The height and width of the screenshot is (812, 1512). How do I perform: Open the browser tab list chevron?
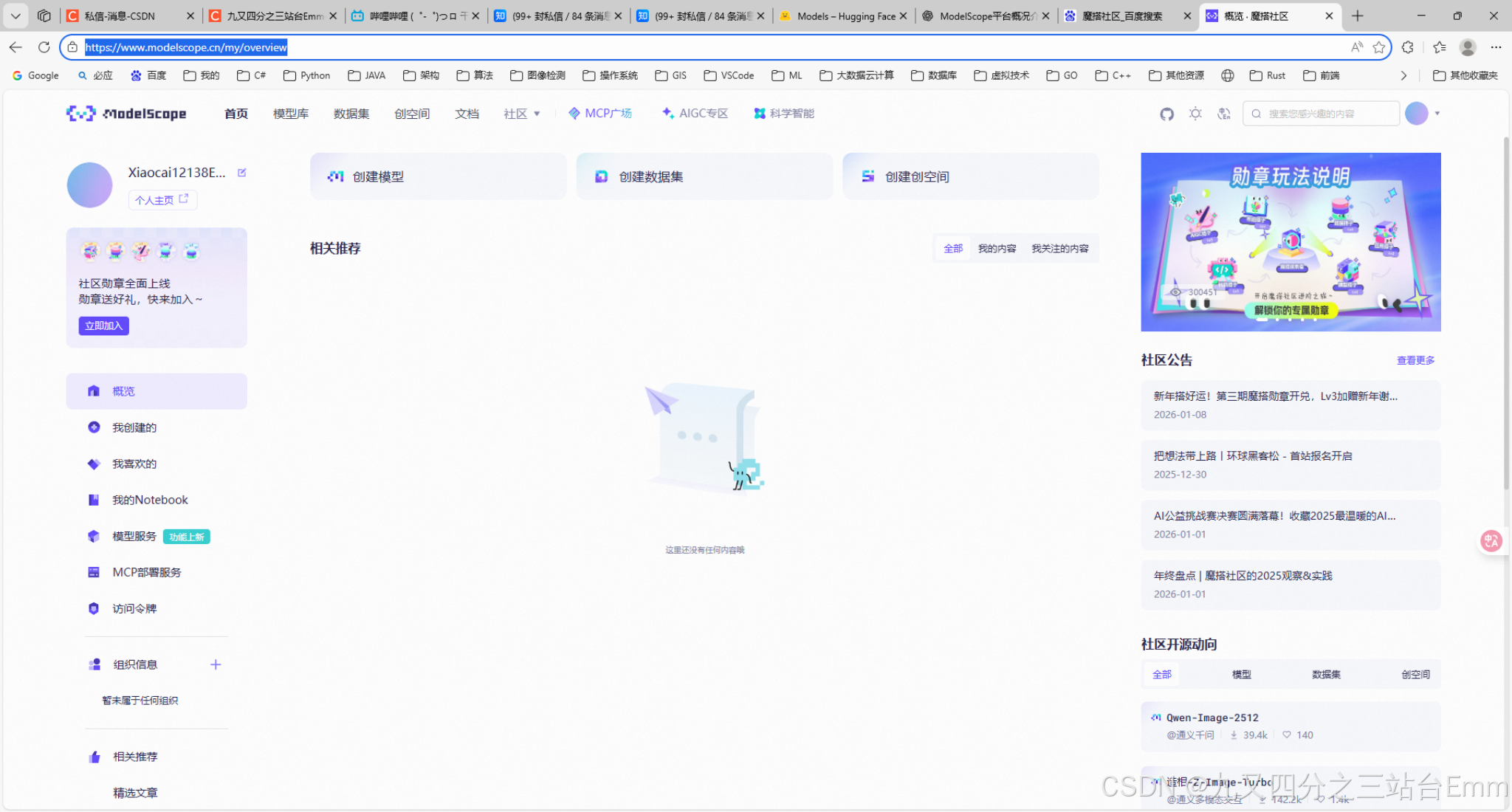(x=16, y=16)
